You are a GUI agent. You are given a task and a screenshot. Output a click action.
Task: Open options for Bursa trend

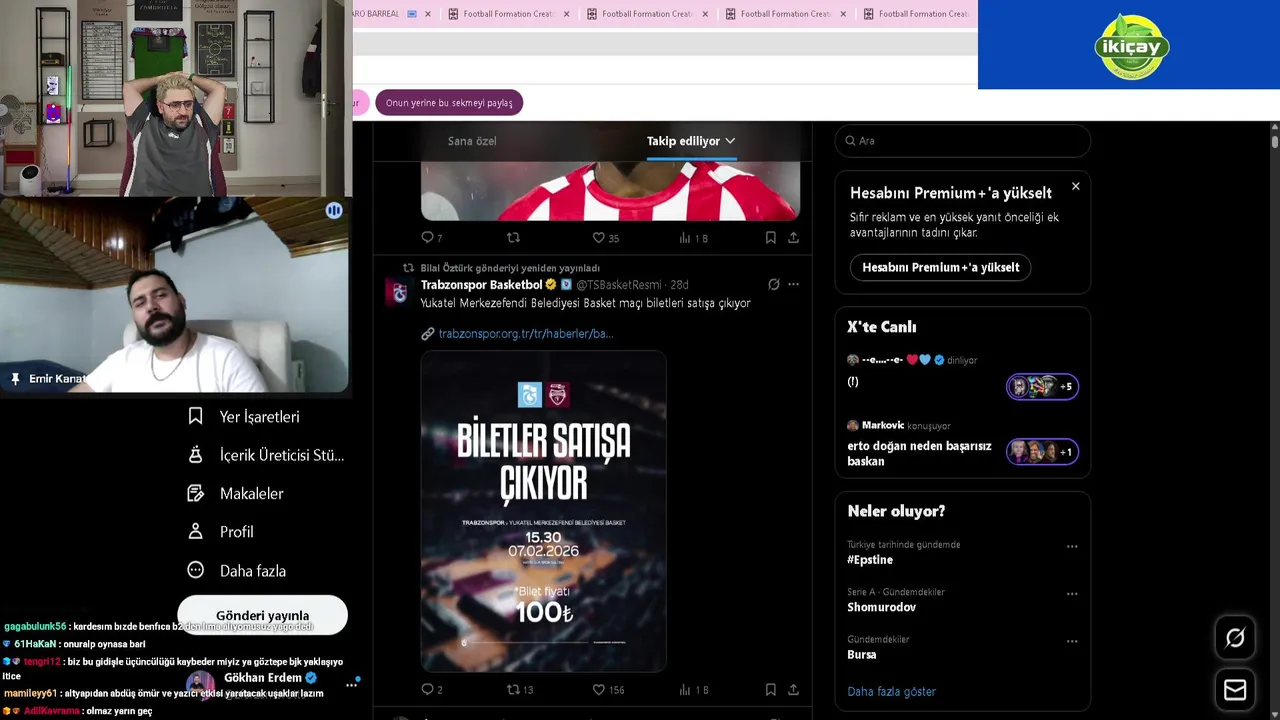[x=1072, y=641]
